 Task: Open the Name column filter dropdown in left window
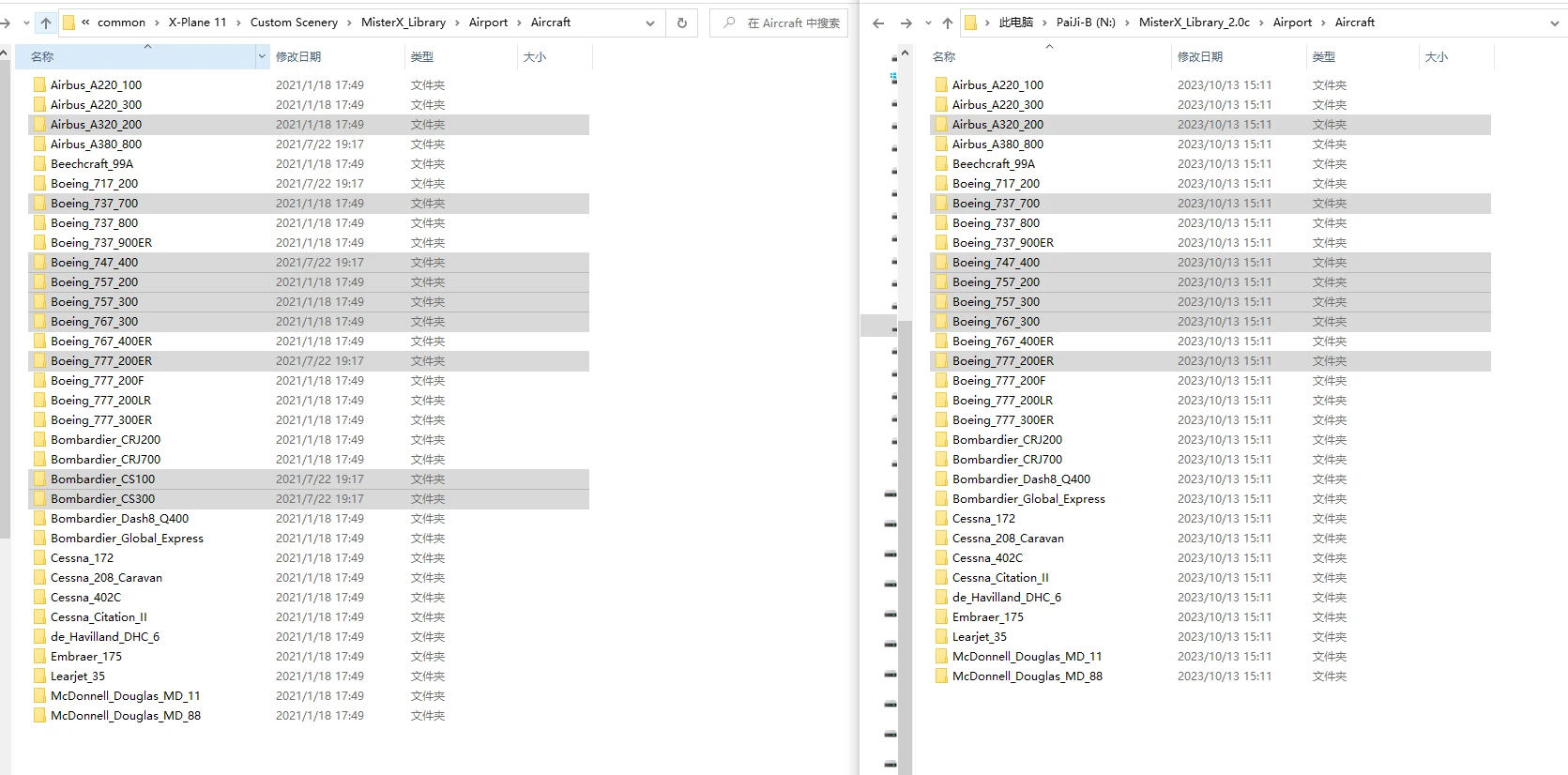pos(262,57)
